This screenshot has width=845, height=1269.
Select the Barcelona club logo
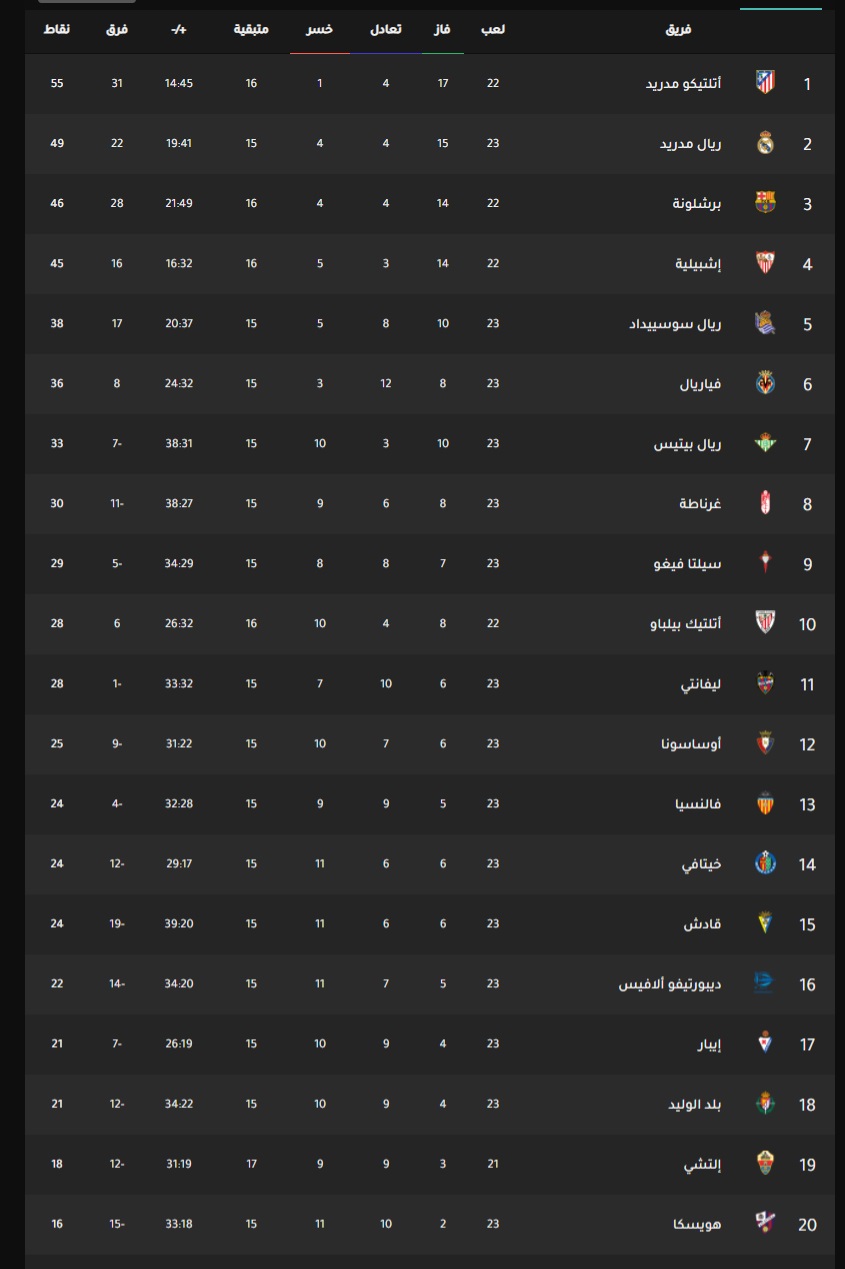765,203
